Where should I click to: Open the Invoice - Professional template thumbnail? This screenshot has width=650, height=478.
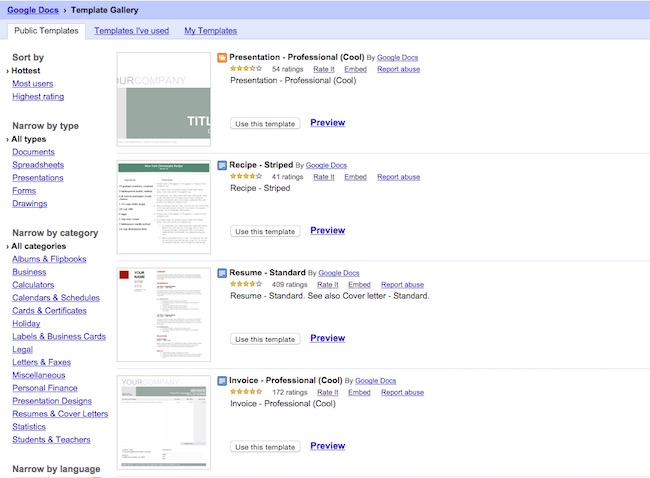pyautogui.click(x=164, y=422)
